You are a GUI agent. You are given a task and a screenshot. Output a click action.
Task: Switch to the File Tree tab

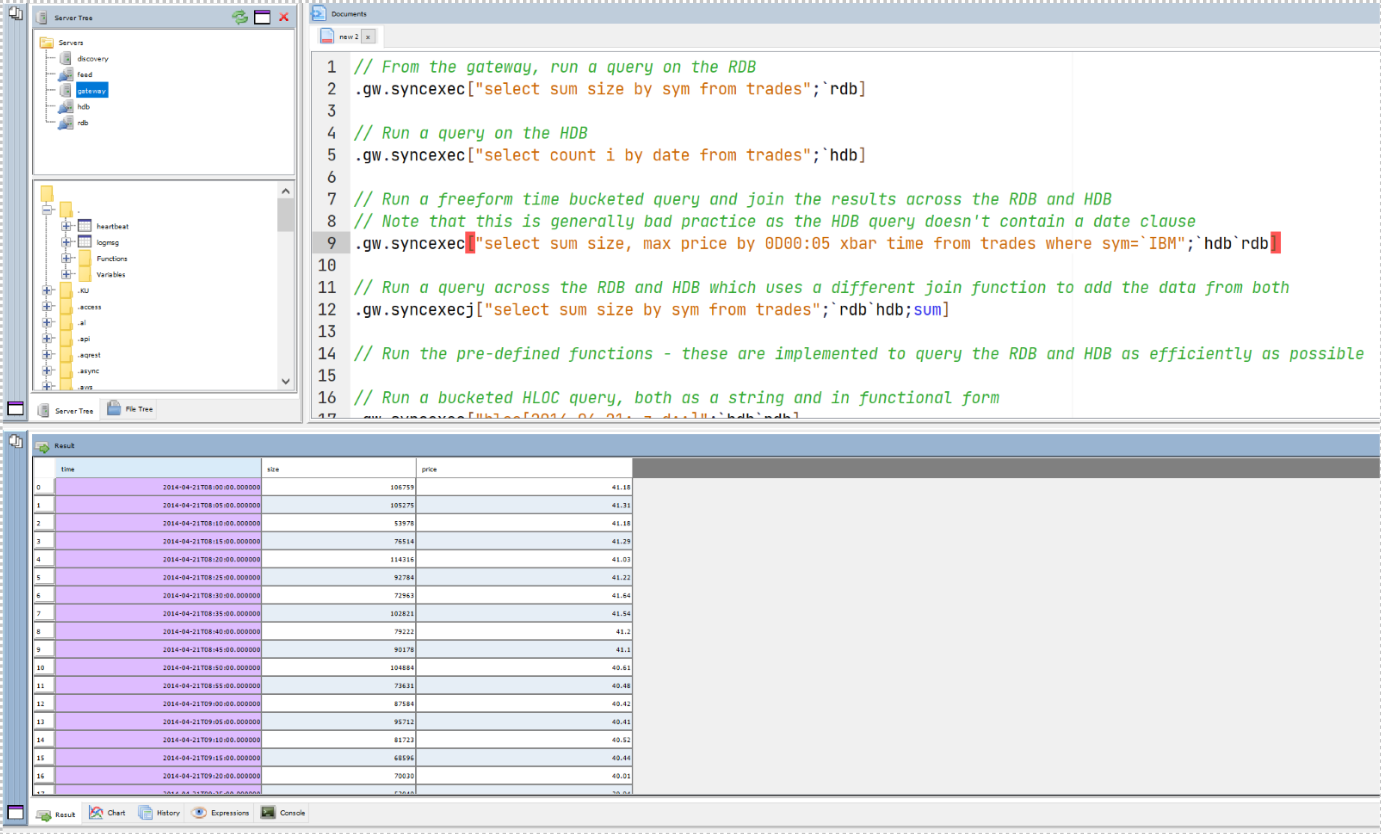point(130,409)
